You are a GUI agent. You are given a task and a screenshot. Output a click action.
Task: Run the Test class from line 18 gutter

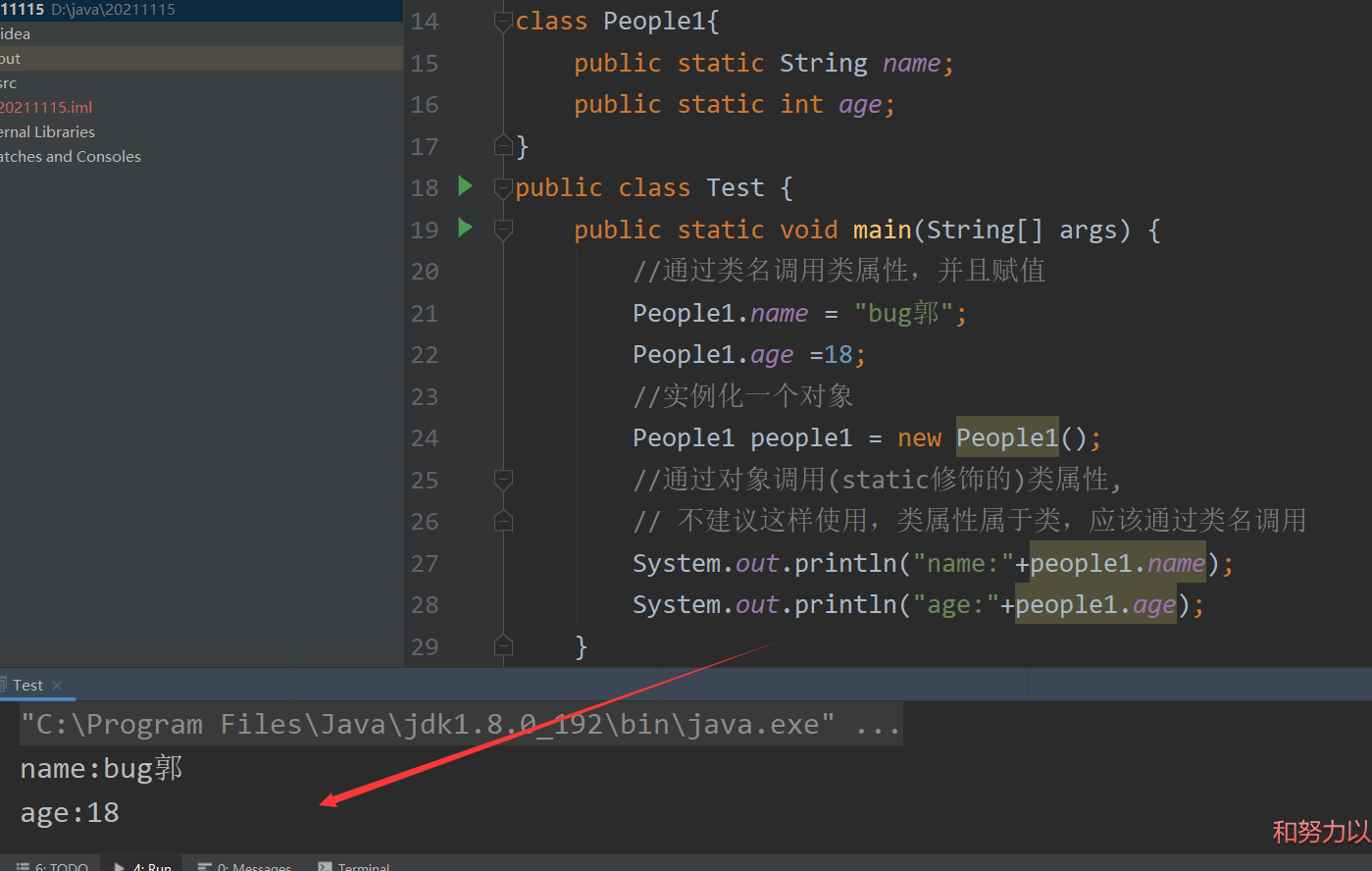click(466, 186)
